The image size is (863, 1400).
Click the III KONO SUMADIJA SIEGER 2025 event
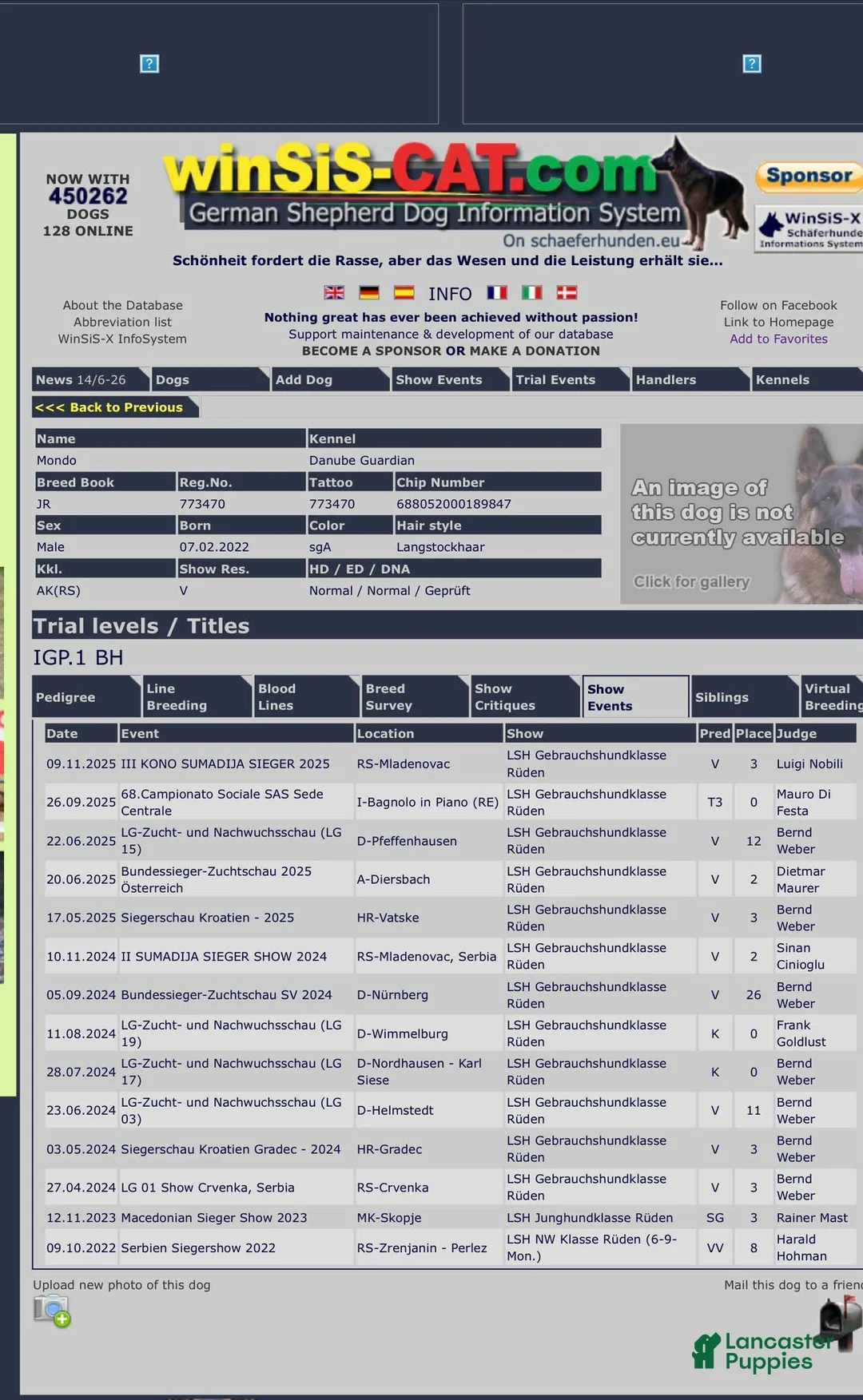coord(225,763)
